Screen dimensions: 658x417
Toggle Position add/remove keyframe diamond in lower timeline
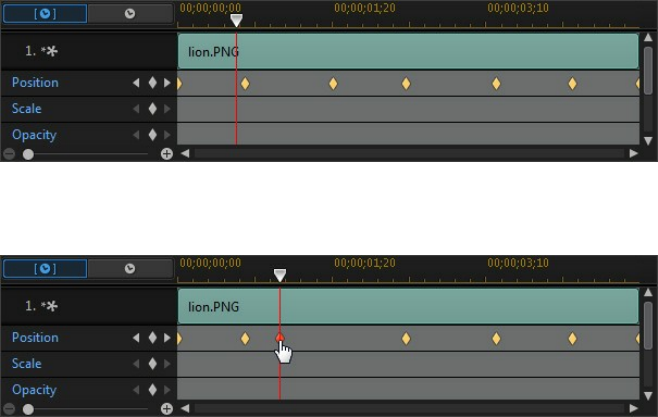tap(152, 338)
